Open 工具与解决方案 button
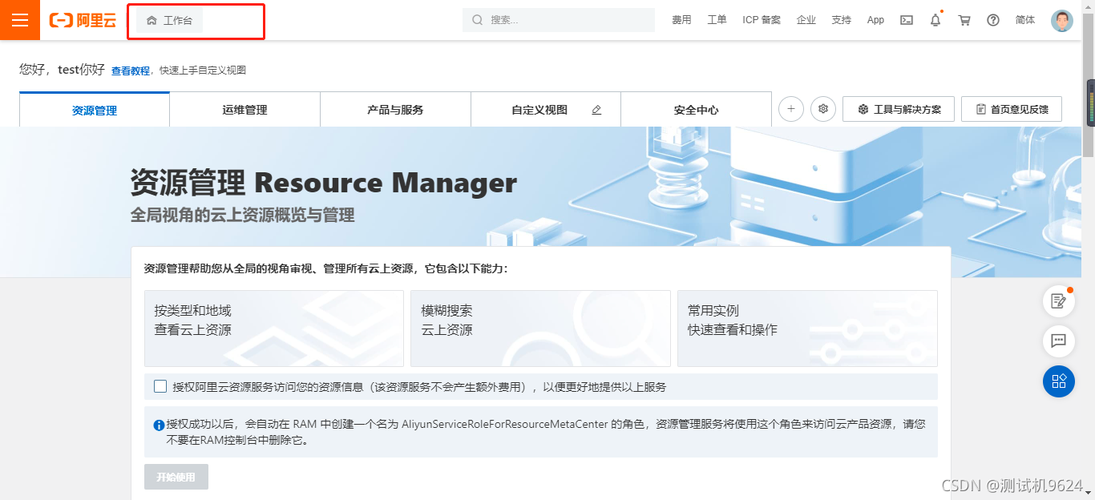 click(x=899, y=109)
